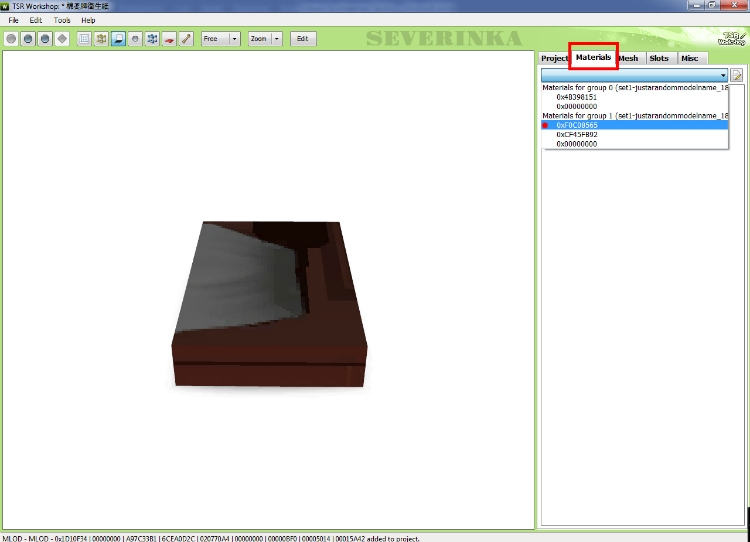Screen dimensions: 750x542
Task: Select material 0xF0C08565 with red dot
Action: point(577,125)
